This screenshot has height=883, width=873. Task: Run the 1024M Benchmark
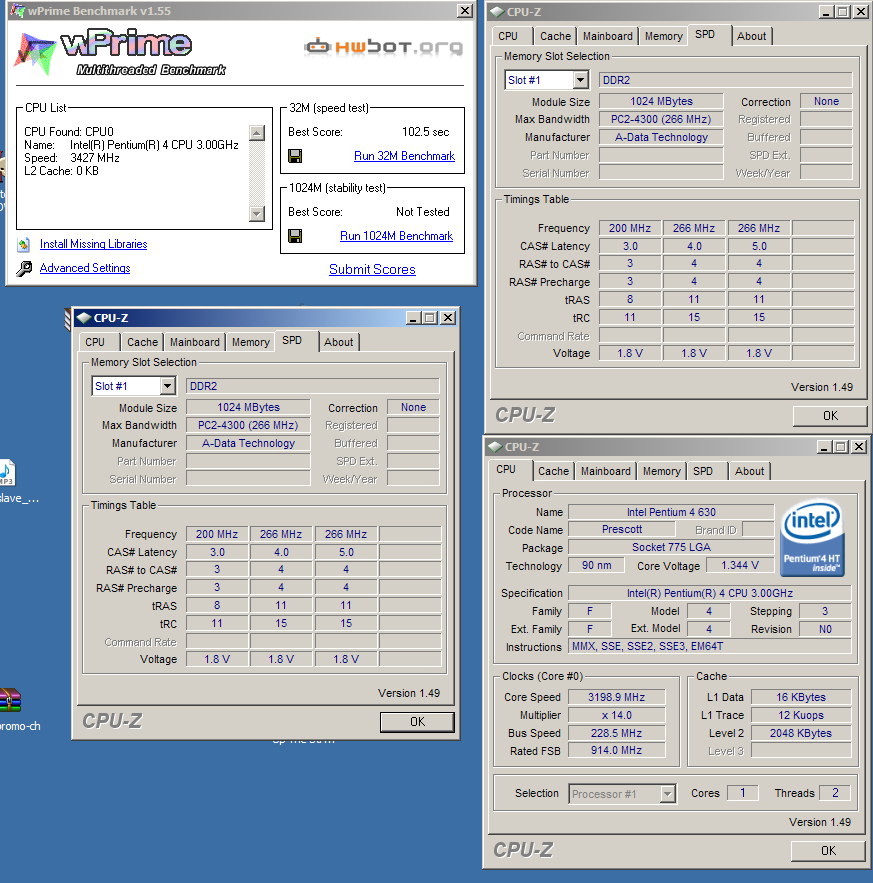(397, 236)
